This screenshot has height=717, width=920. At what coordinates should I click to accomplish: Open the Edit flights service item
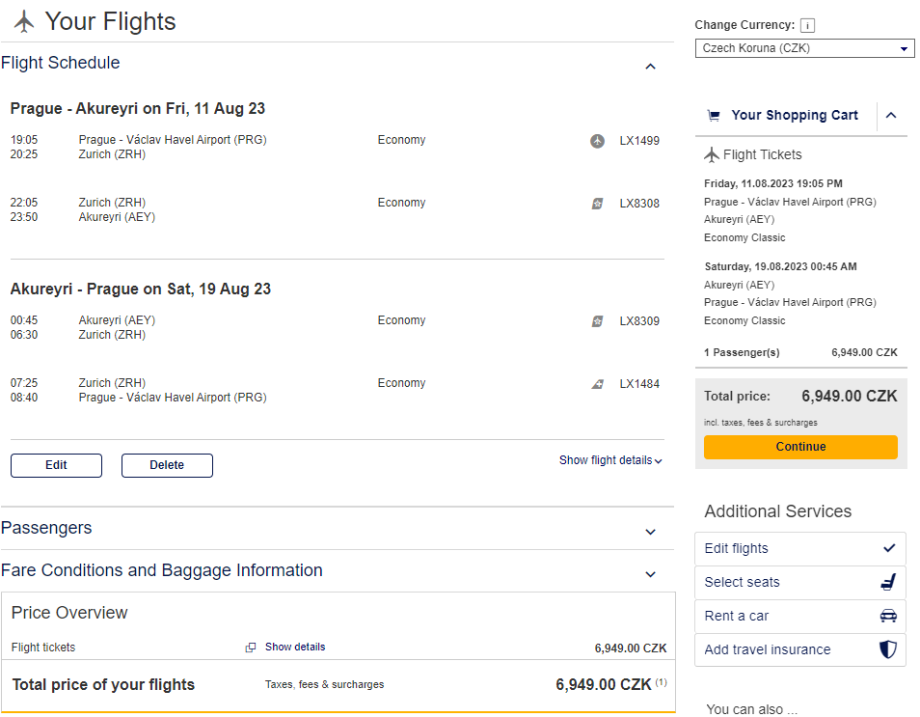pyautogui.click(x=800, y=549)
